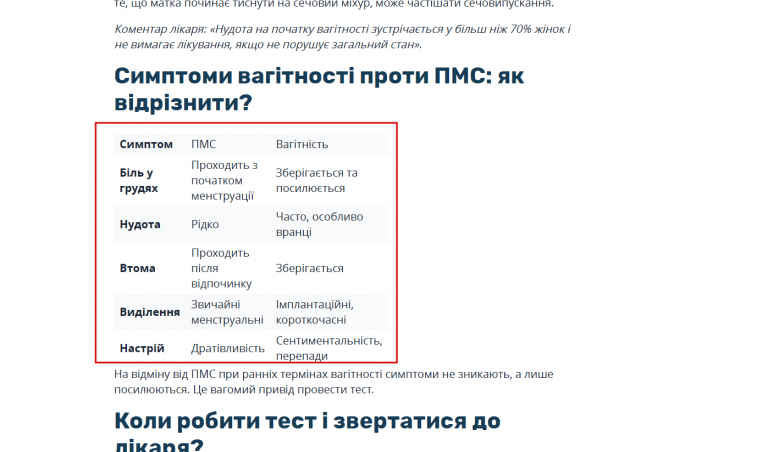Click cell 'Проходить з початком менструації'

224,180
